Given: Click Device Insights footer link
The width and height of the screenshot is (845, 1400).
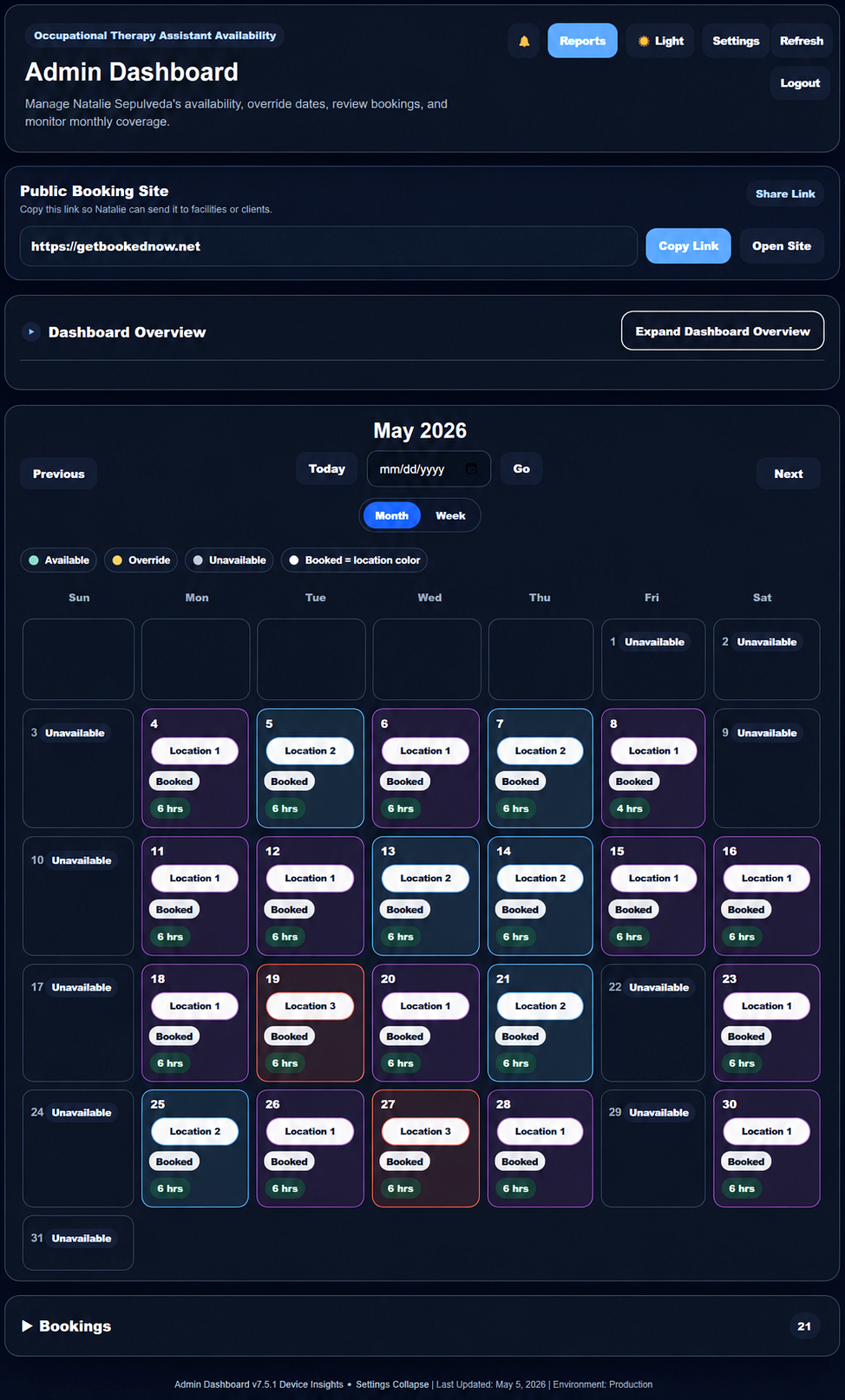Looking at the screenshot, I should 311,1384.
